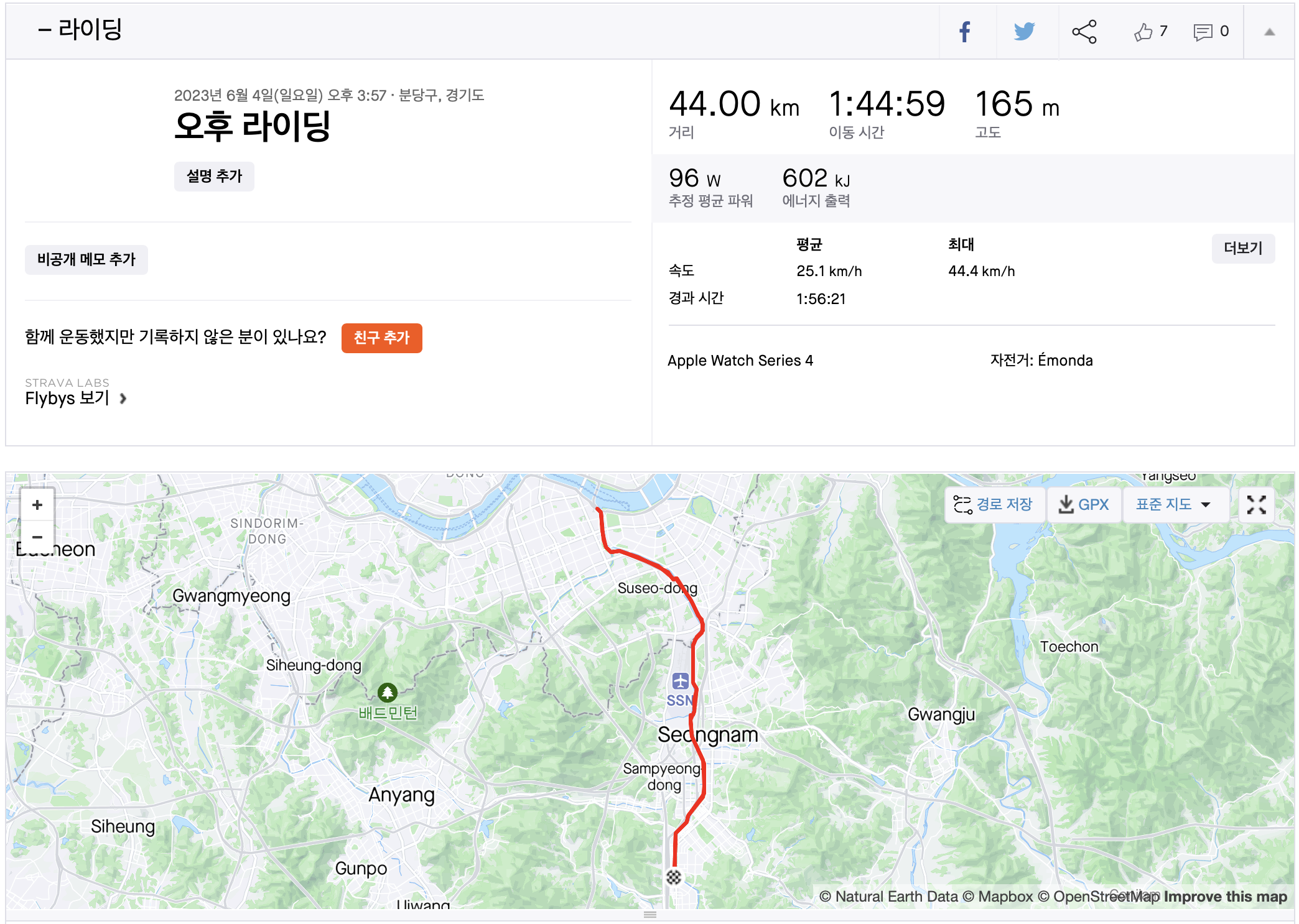The height and width of the screenshot is (924, 1299).
Task: Click the Improve this map link
Action: click(1225, 897)
